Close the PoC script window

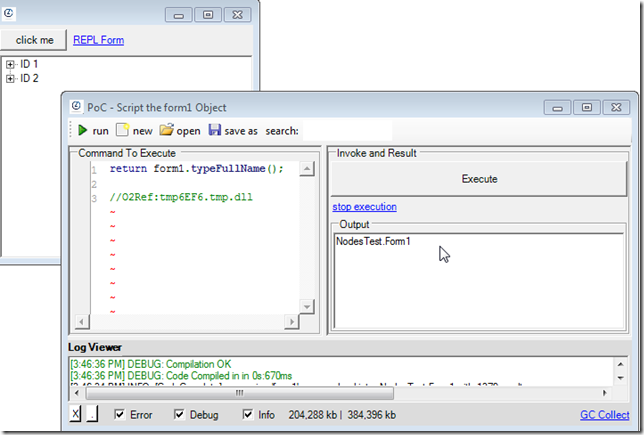(x=616, y=108)
